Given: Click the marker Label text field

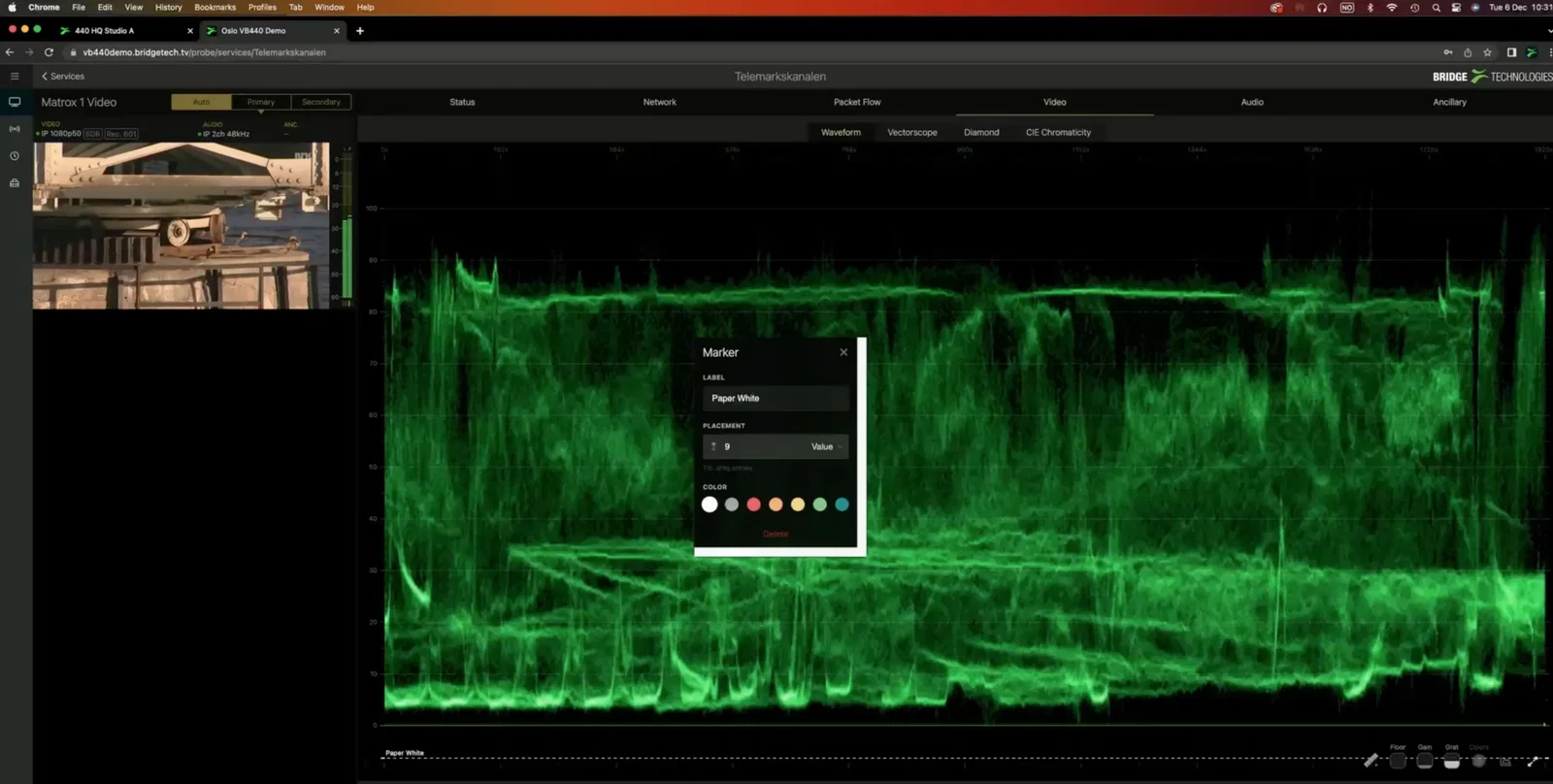Looking at the screenshot, I should 776,398.
